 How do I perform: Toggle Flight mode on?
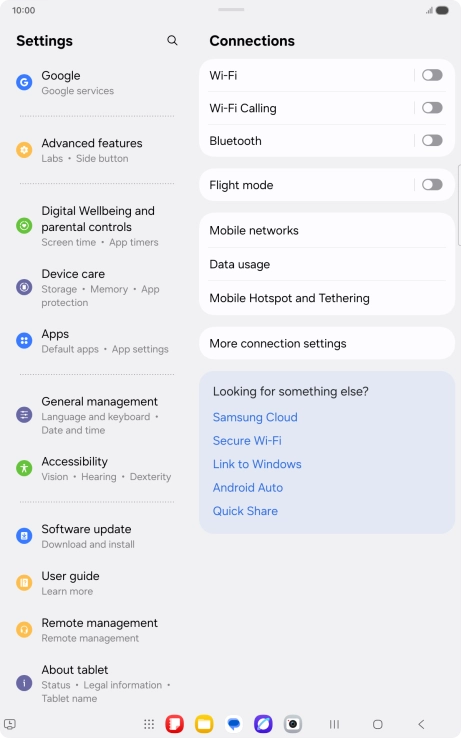pyautogui.click(x=432, y=184)
